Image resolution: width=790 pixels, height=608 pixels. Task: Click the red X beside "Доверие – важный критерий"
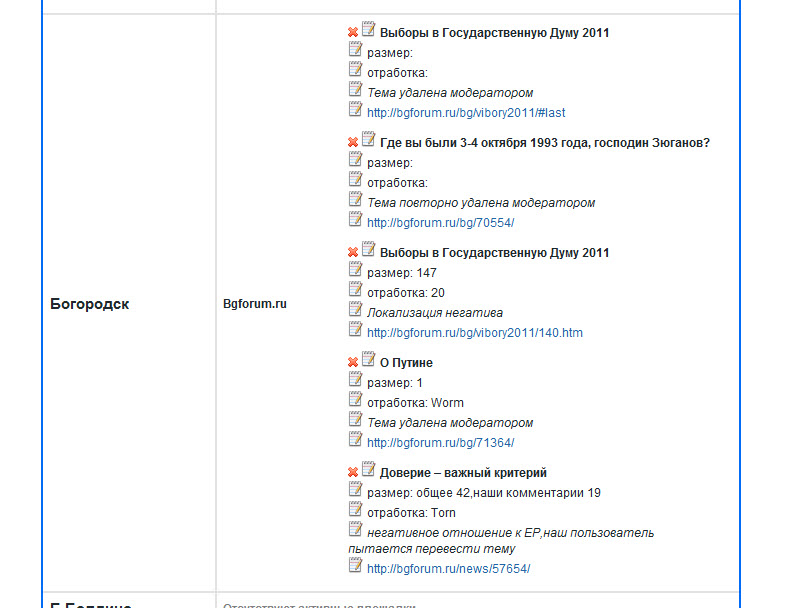point(353,473)
